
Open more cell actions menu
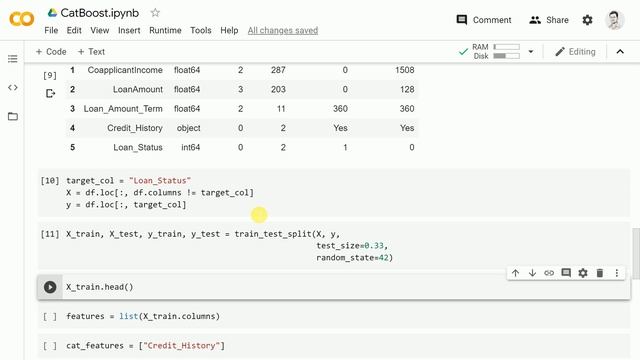617,273
